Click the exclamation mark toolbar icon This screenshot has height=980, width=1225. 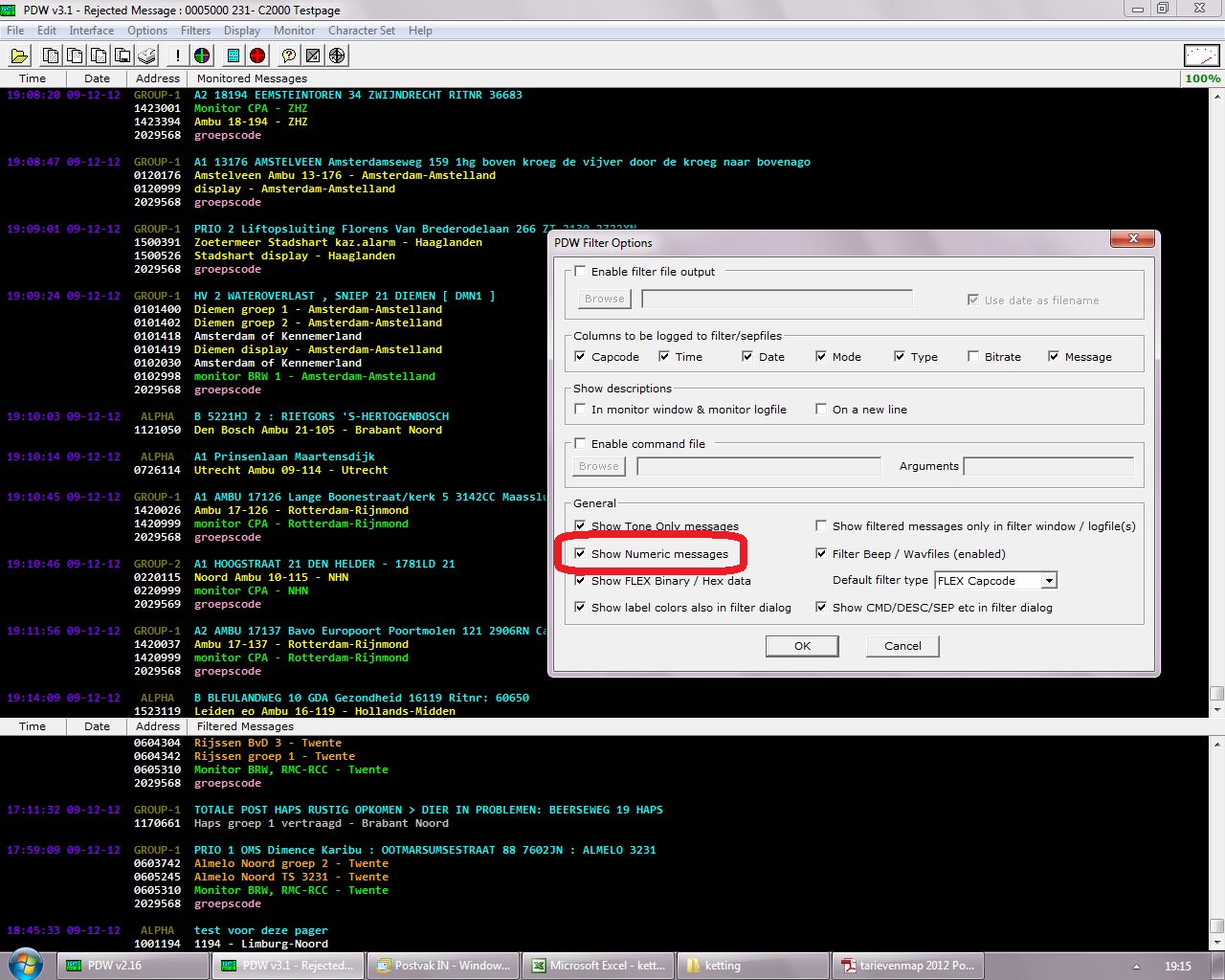177,56
